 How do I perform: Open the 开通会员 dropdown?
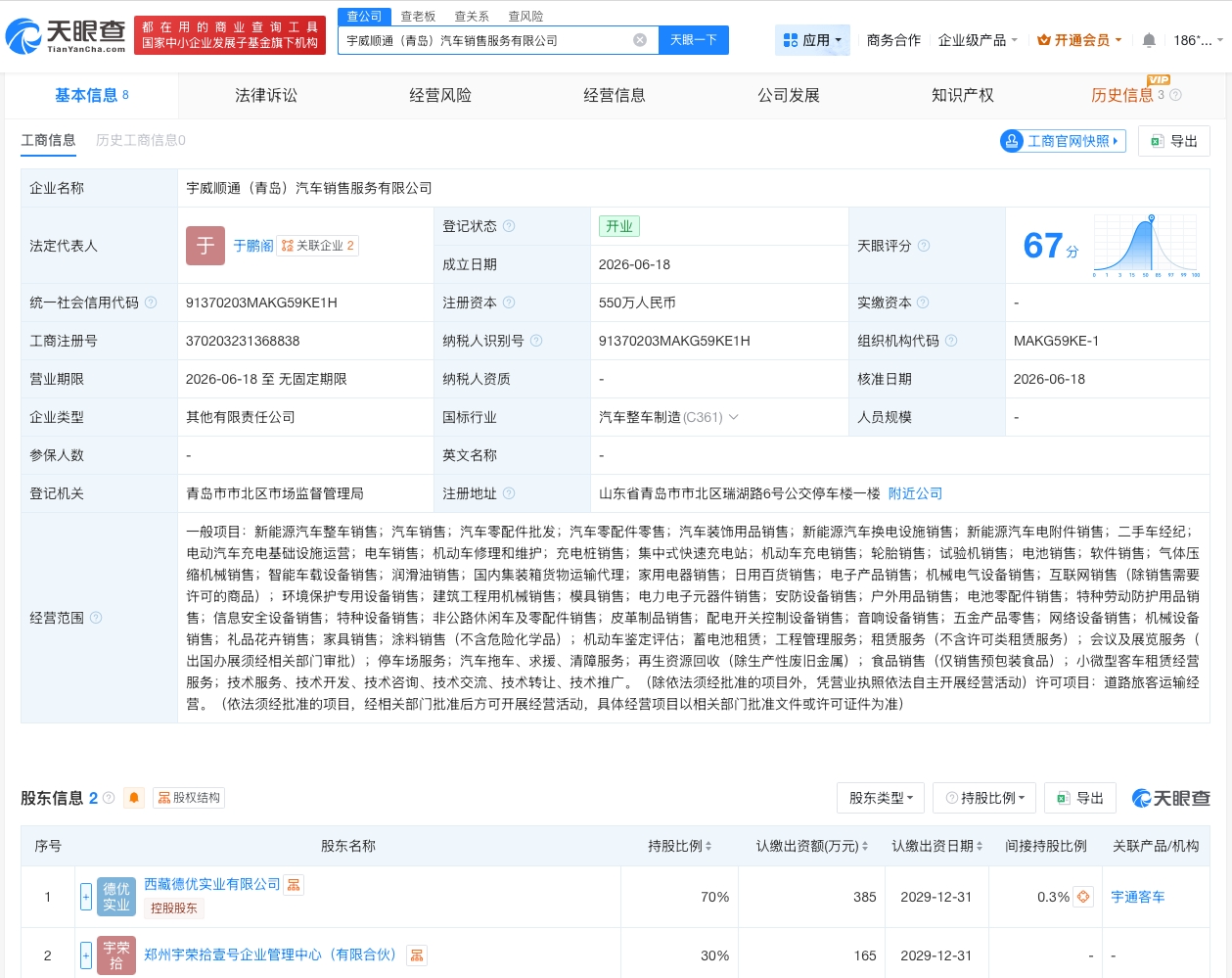(x=1079, y=40)
